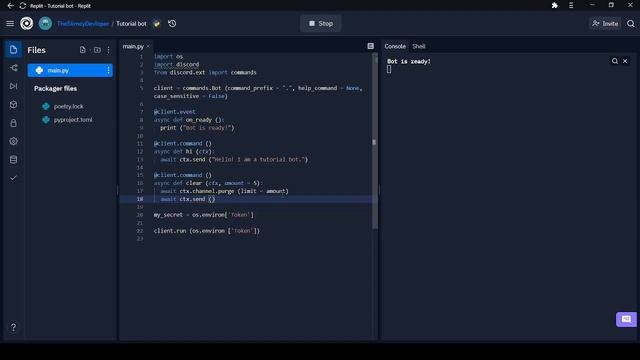Open TheSlimeyDeveloper user avatar

(x=45, y=24)
